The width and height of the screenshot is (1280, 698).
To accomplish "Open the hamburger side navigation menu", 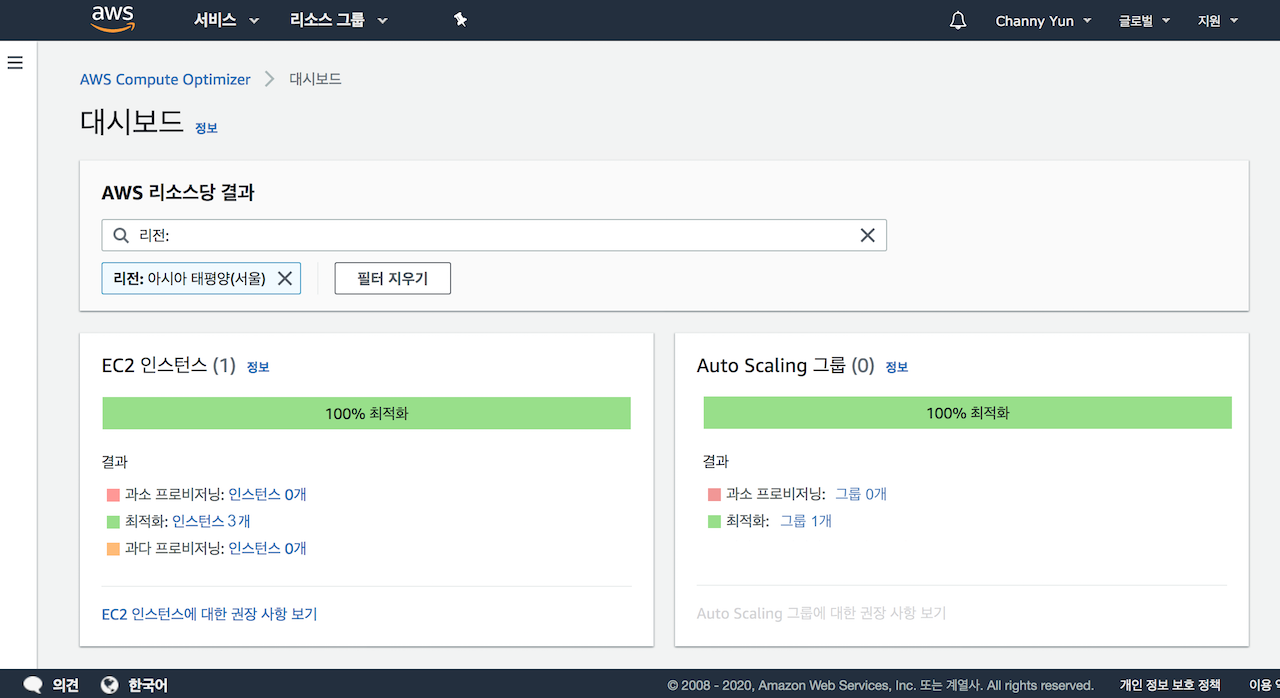I will pyautogui.click(x=15, y=63).
